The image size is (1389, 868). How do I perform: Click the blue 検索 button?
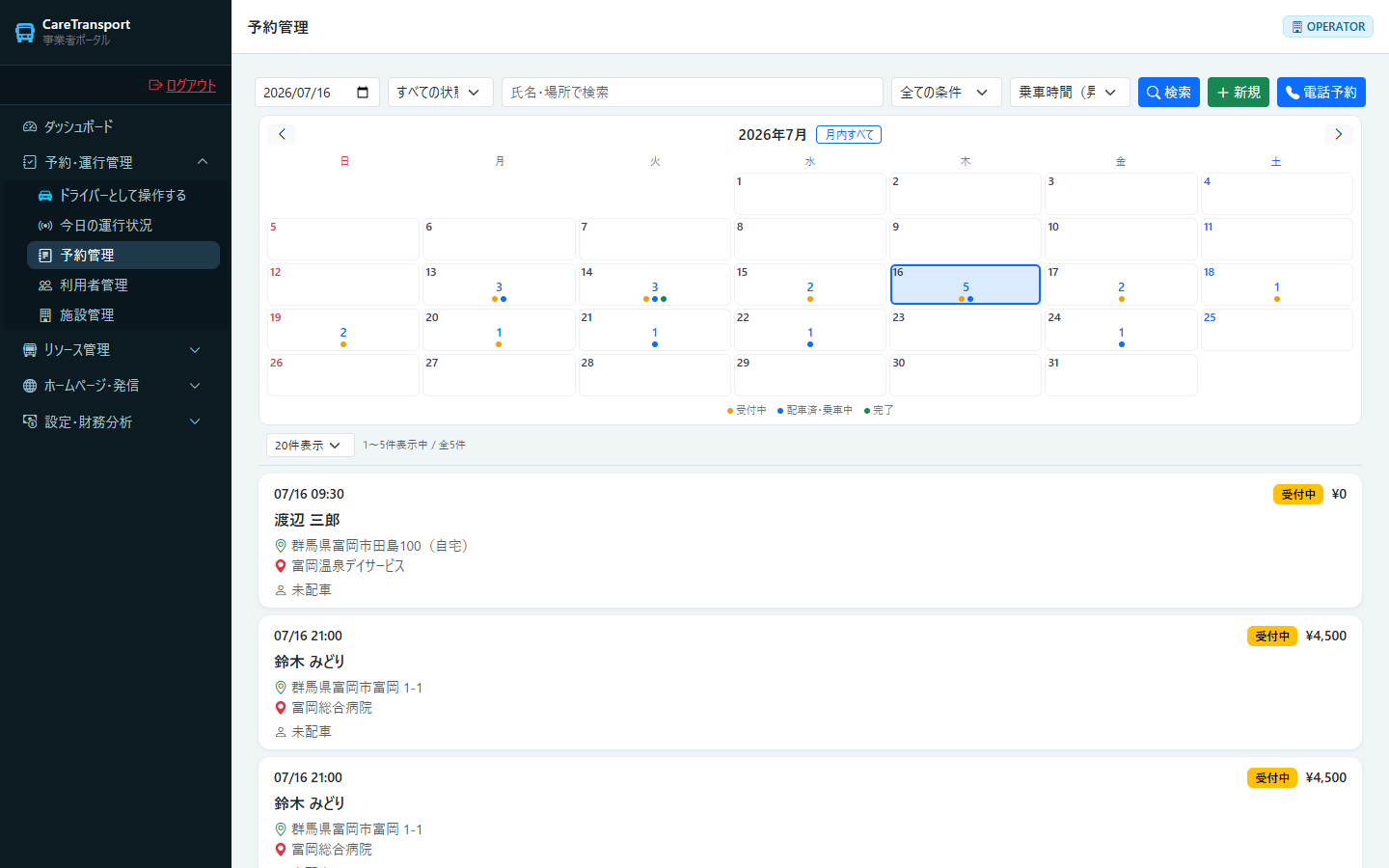(x=1169, y=93)
